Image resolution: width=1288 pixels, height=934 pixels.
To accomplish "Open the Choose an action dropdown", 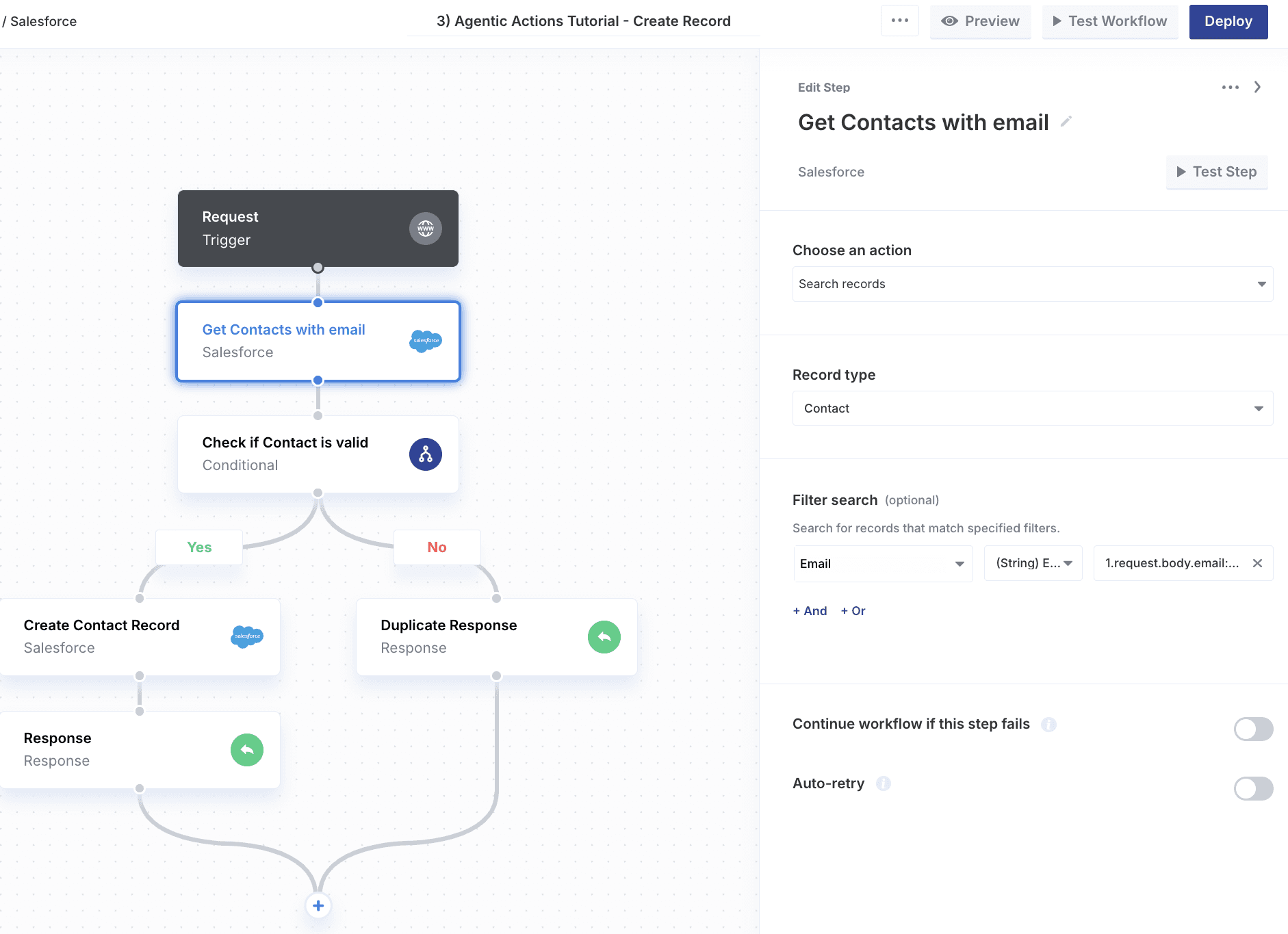I will click(x=1032, y=284).
